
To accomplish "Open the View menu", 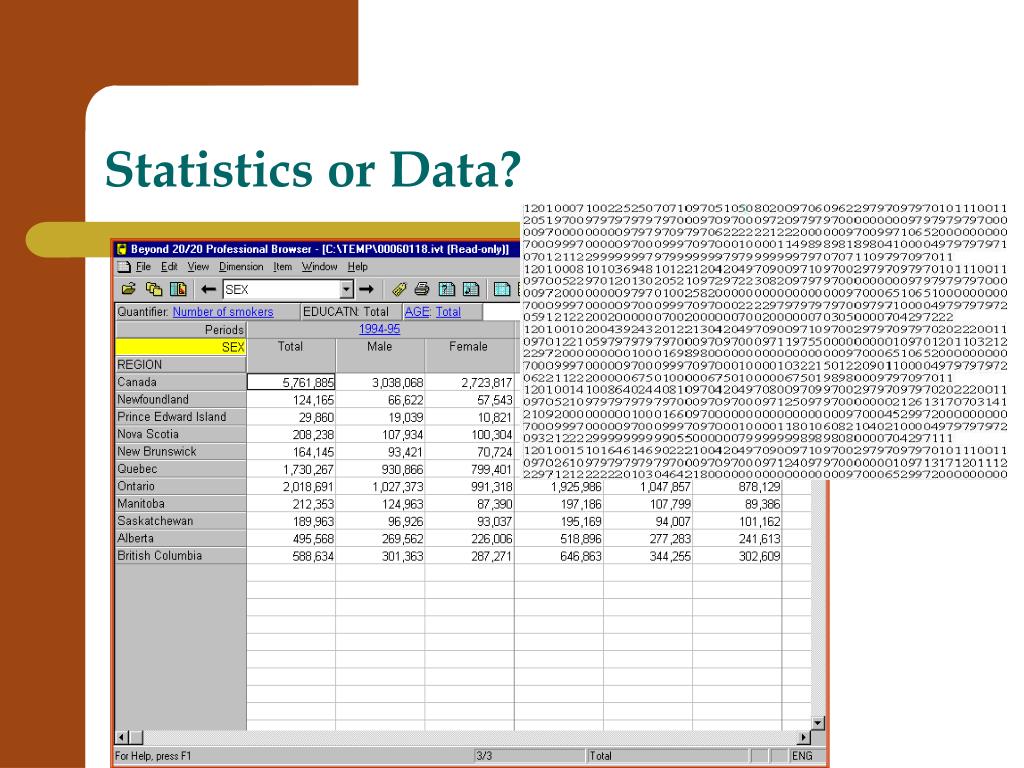I will [x=198, y=266].
